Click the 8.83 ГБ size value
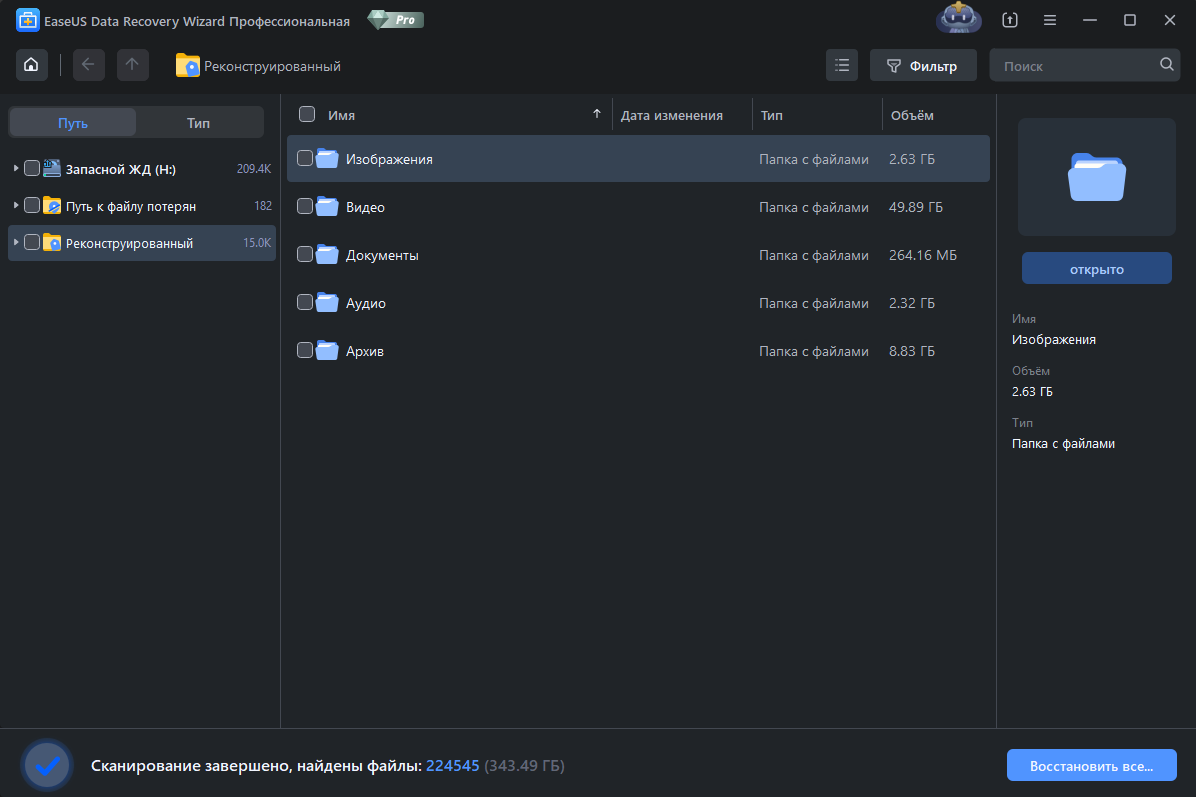Screen dimensions: 1196x797 point(911,352)
